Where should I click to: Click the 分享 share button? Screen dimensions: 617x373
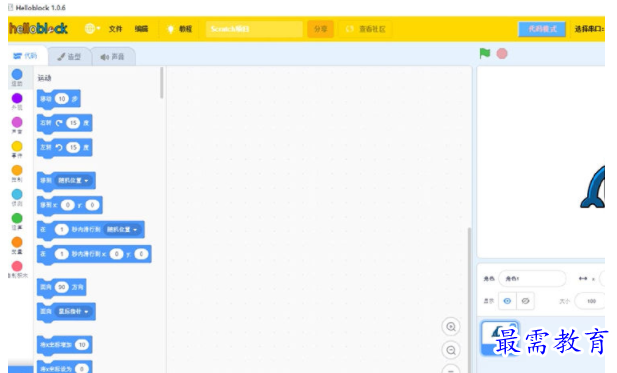coord(321,29)
